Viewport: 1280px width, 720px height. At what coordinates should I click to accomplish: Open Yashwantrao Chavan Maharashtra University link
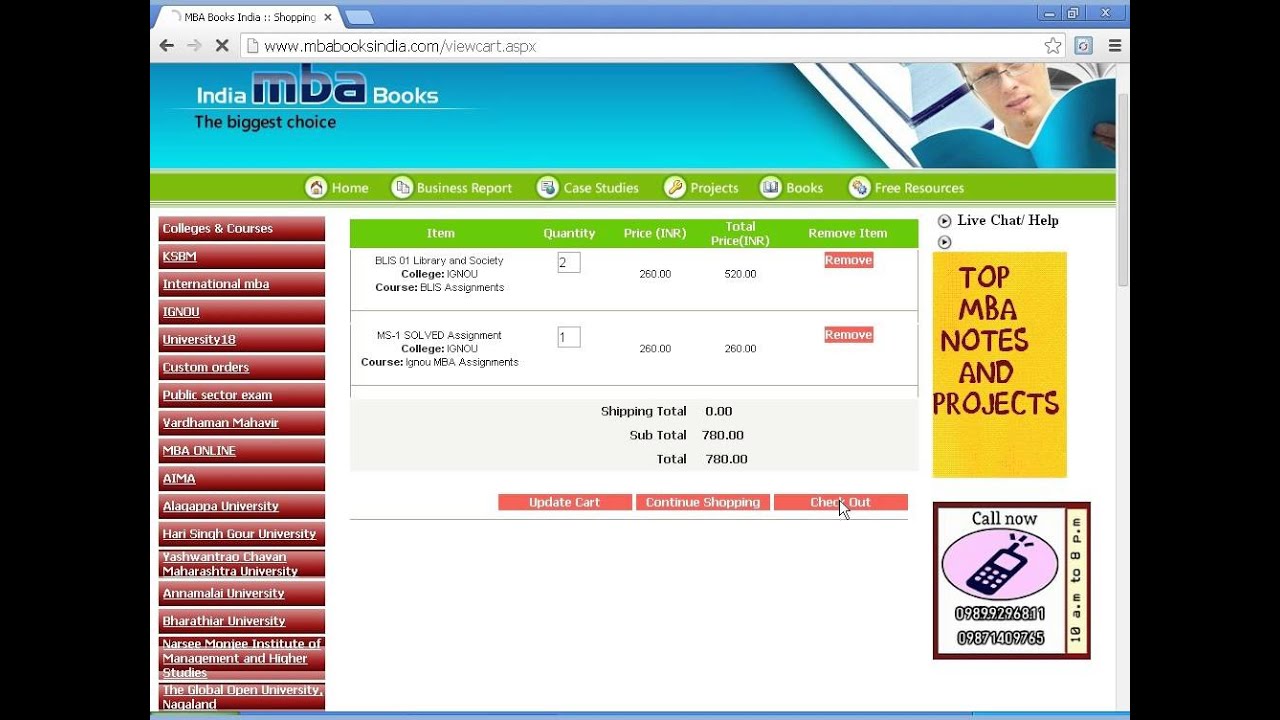pos(242,564)
